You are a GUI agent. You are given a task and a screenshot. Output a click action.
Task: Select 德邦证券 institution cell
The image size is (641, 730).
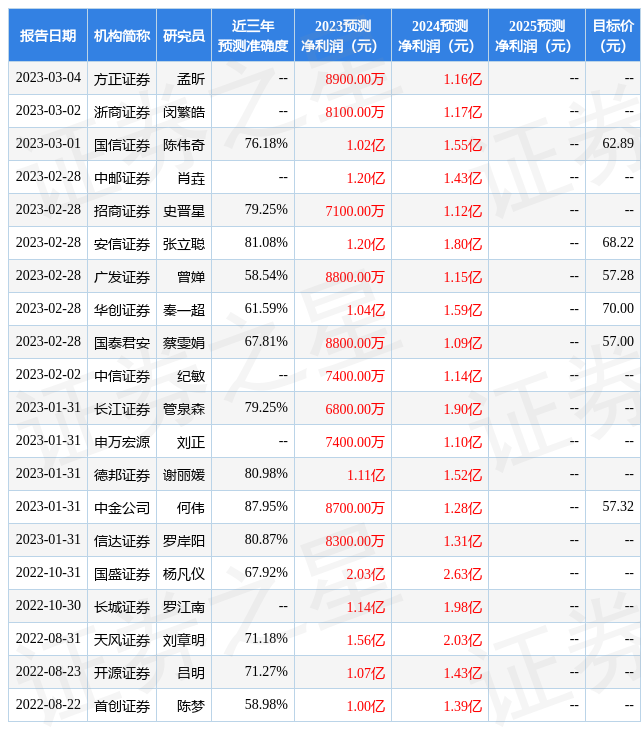pyautogui.click(x=122, y=475)
